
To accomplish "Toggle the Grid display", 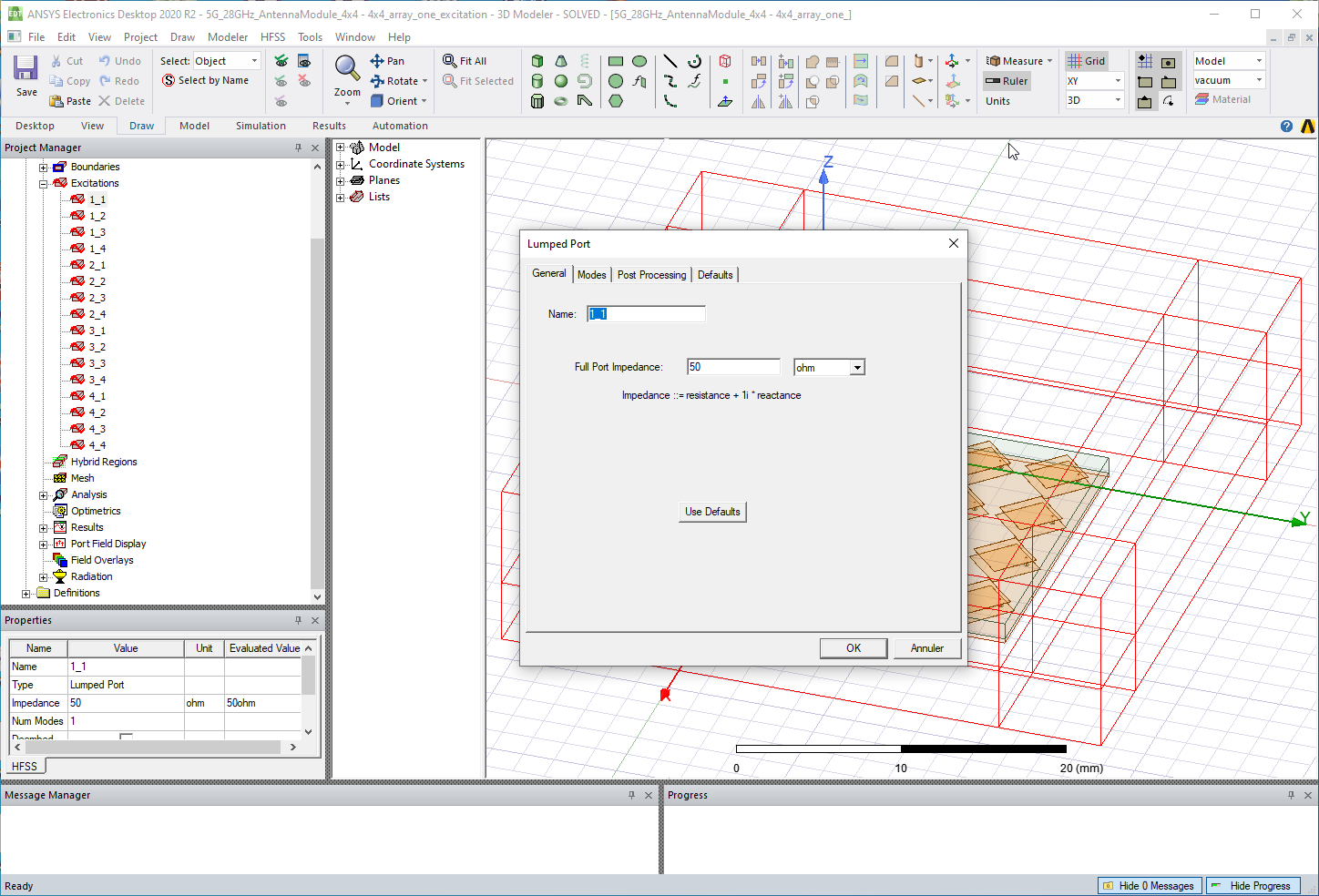I will click(x=1087, y=61).
